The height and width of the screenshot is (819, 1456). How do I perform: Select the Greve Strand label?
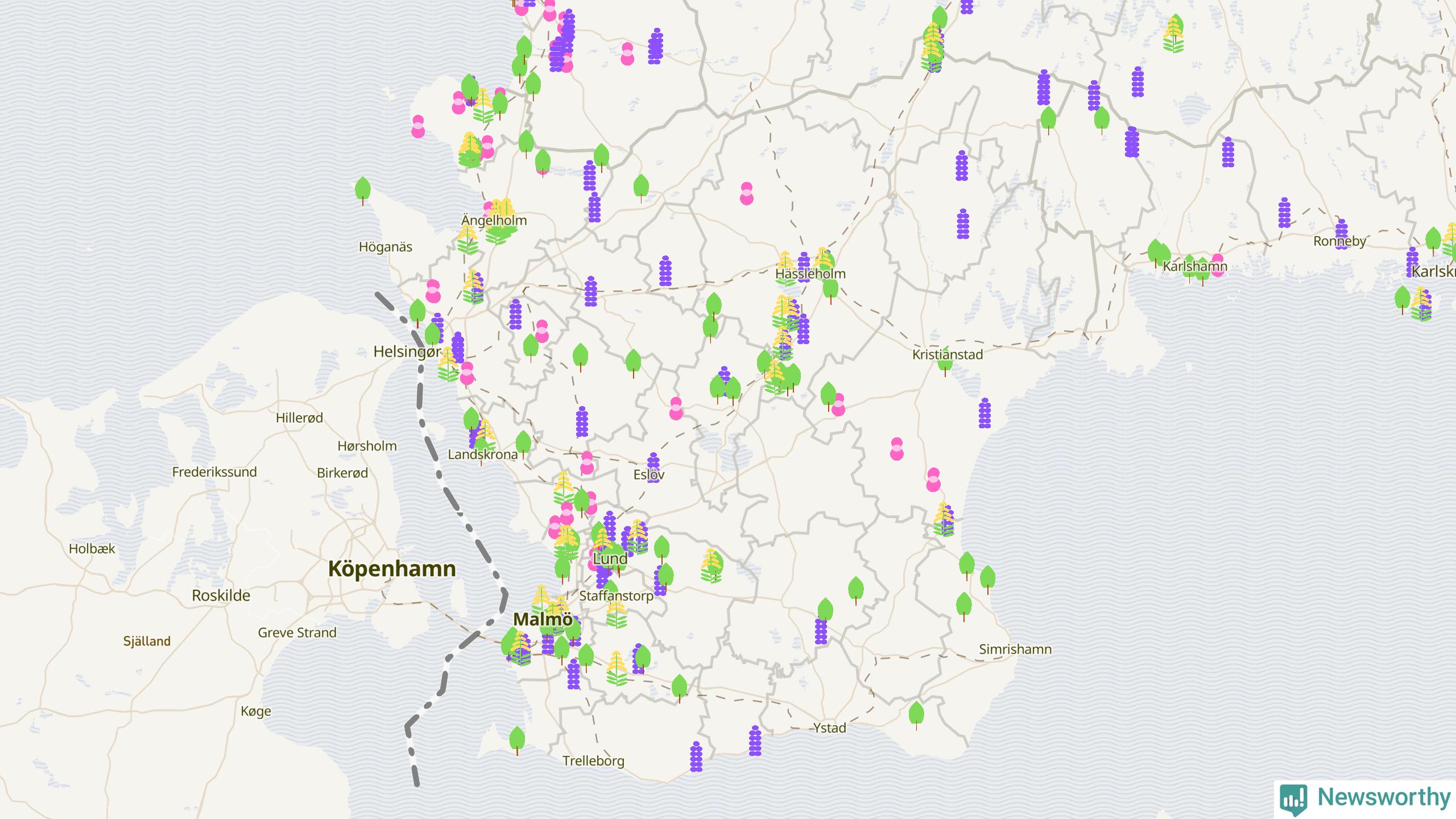pos(297,632)
